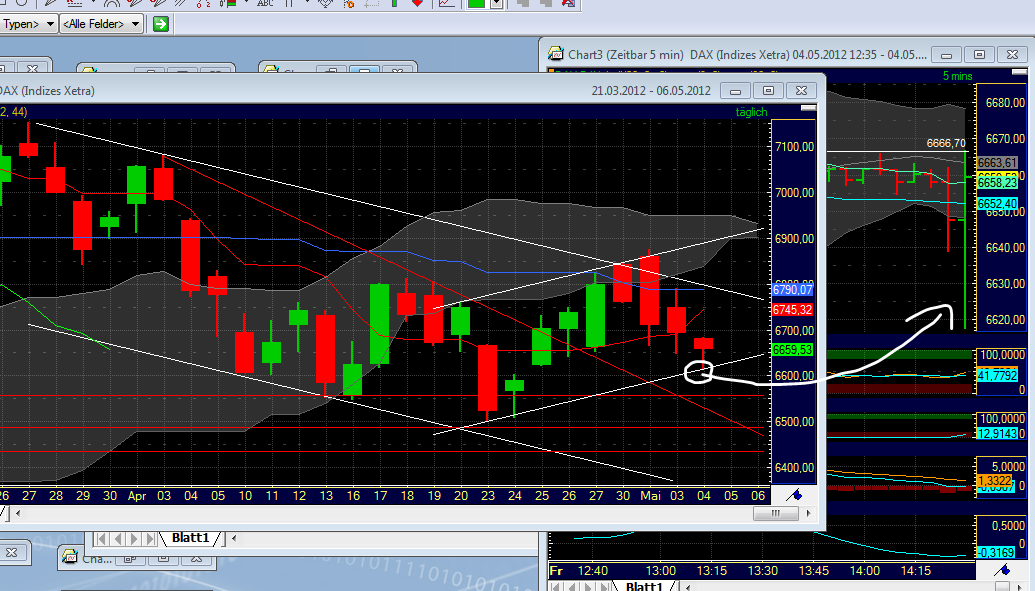Click the Apr label on date axis

pos(137,496)
